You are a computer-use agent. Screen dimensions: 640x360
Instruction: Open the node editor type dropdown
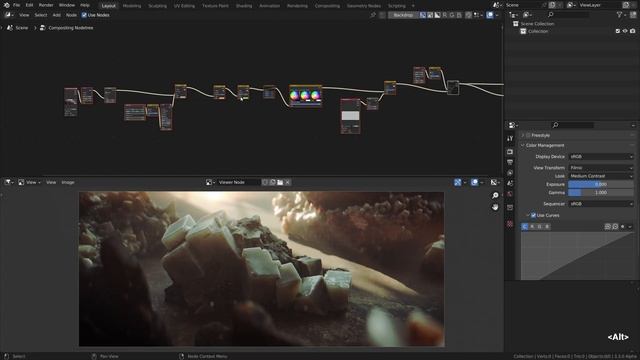(x=9, y=15)
